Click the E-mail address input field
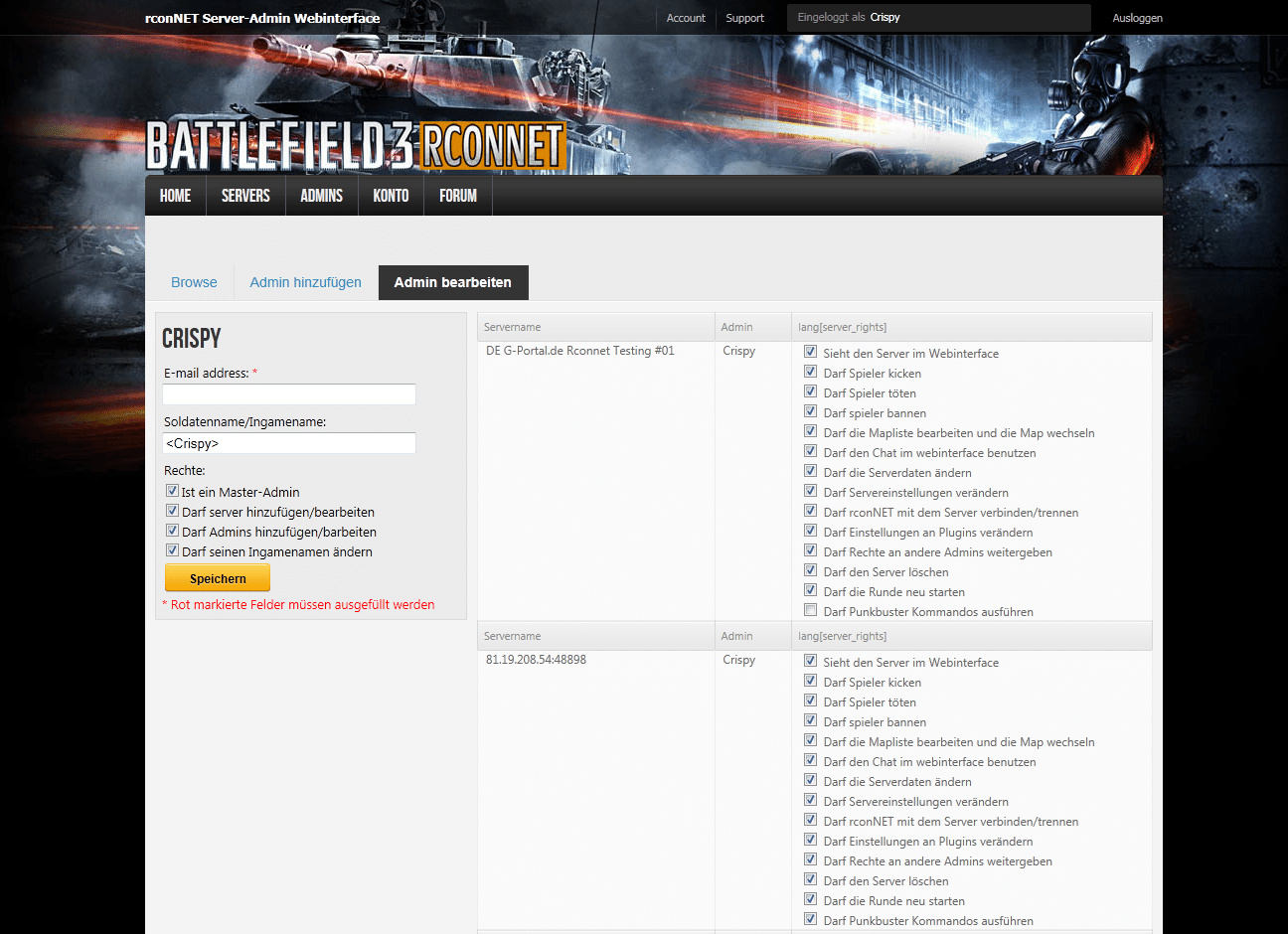The image size is (1288, 934). coord(289,394)
